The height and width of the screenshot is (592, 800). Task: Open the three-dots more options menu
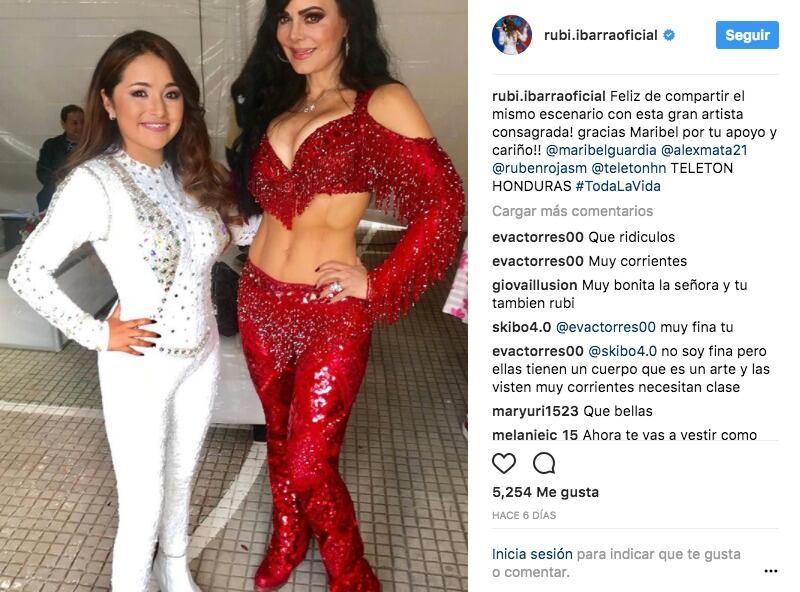click(x=771, y=571)
